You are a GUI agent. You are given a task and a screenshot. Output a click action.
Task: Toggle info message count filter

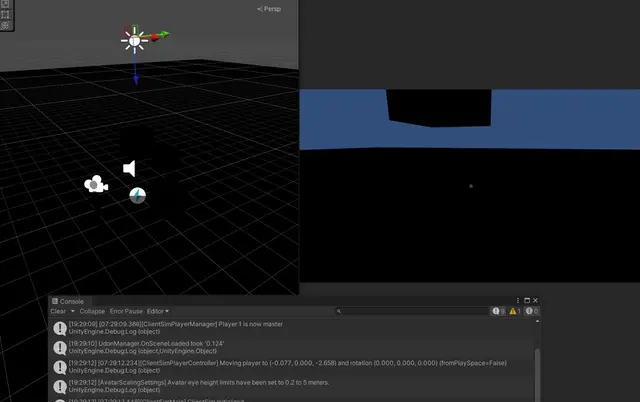497,312
